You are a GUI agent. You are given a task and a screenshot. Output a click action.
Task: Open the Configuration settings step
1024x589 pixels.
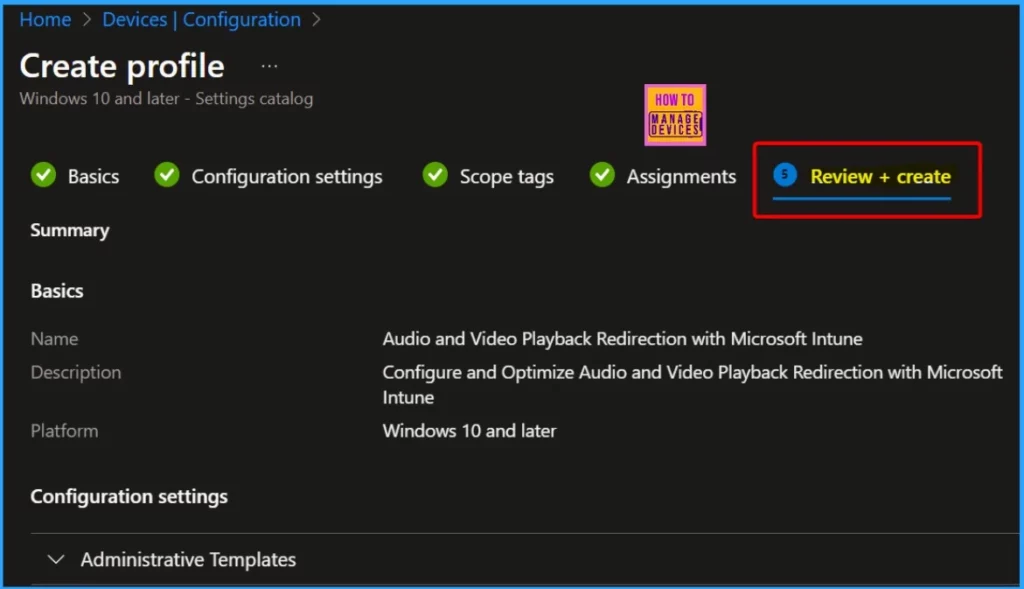click(287, 177)
